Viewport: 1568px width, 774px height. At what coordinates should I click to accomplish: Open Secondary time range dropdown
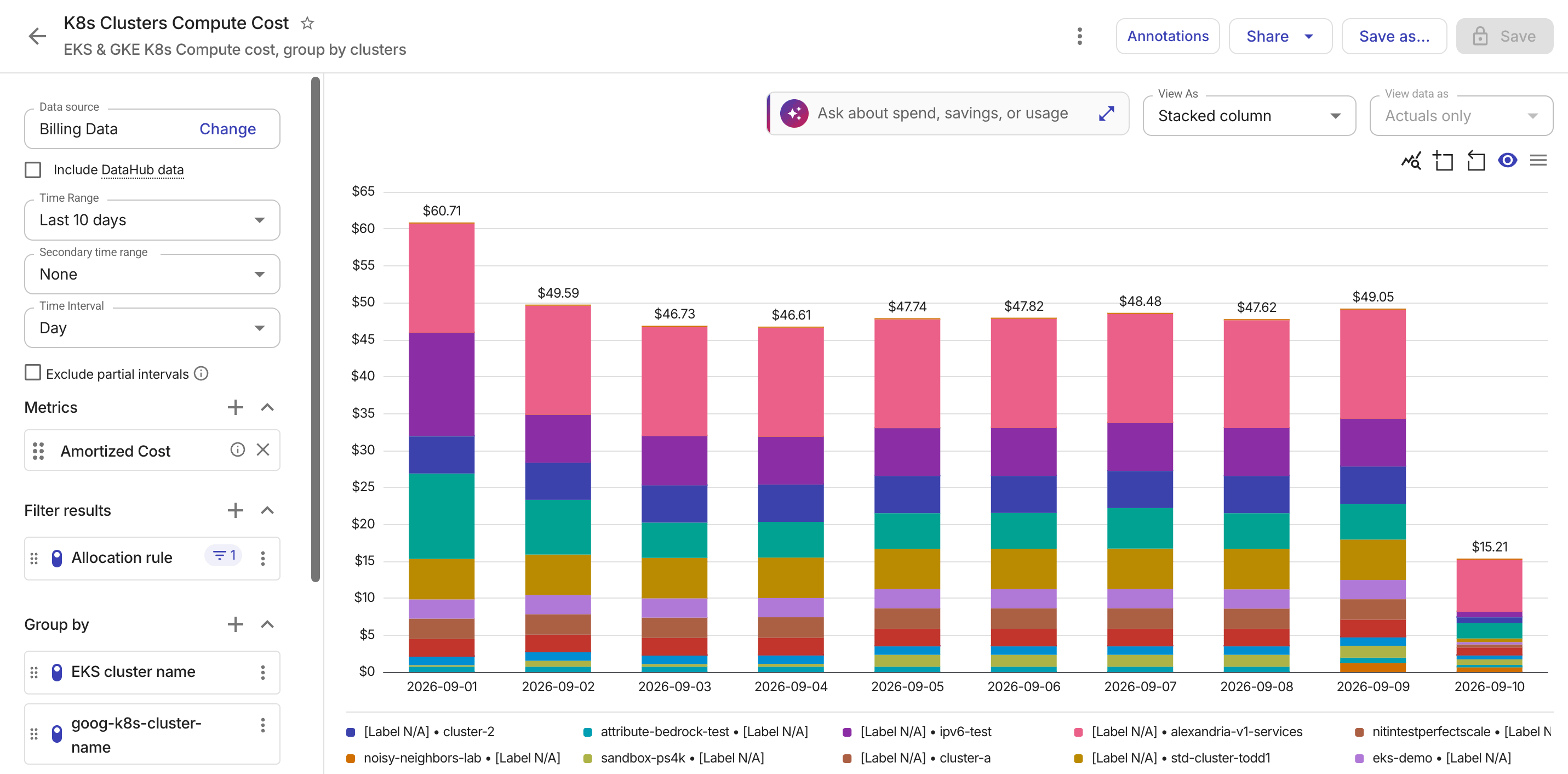point(152,274)
